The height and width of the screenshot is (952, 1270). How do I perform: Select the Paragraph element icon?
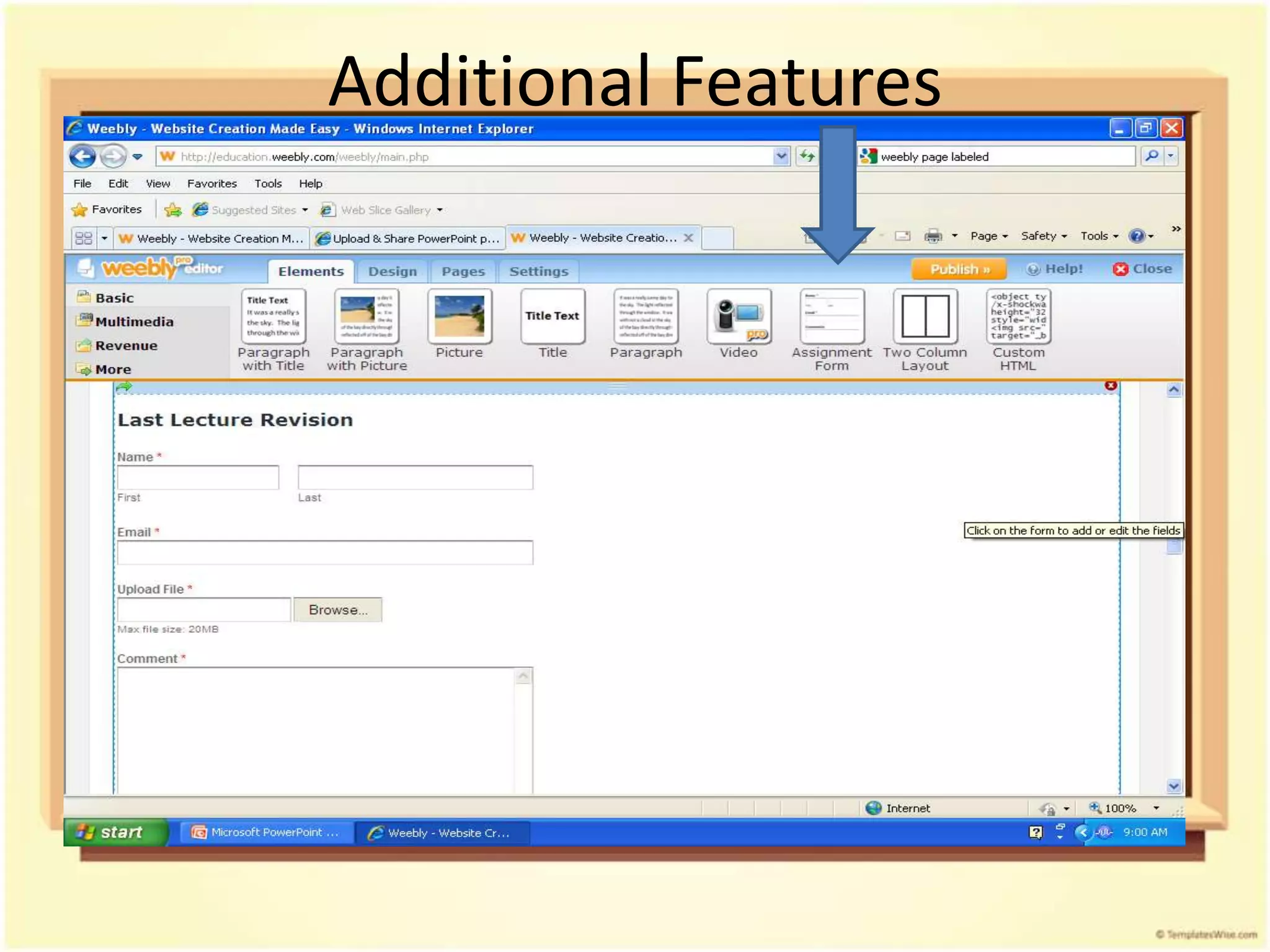(x=646, y=315)
